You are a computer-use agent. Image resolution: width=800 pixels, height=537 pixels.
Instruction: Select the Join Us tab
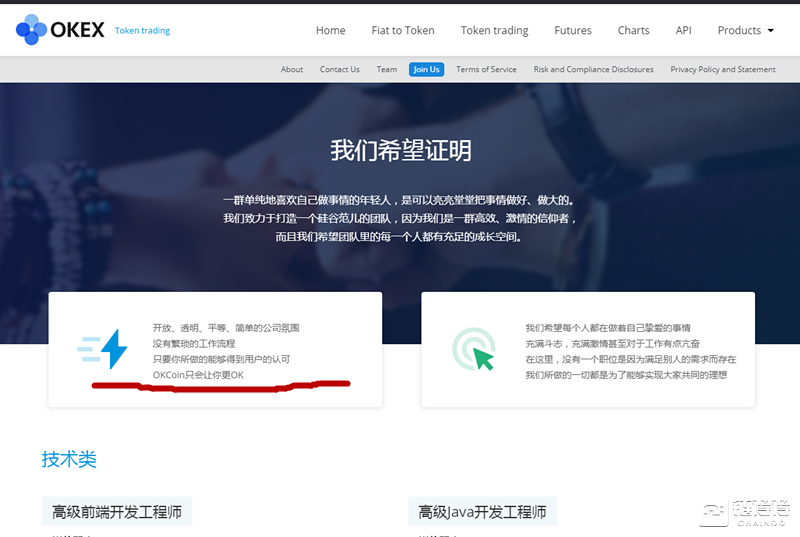[x=426, y=69]
